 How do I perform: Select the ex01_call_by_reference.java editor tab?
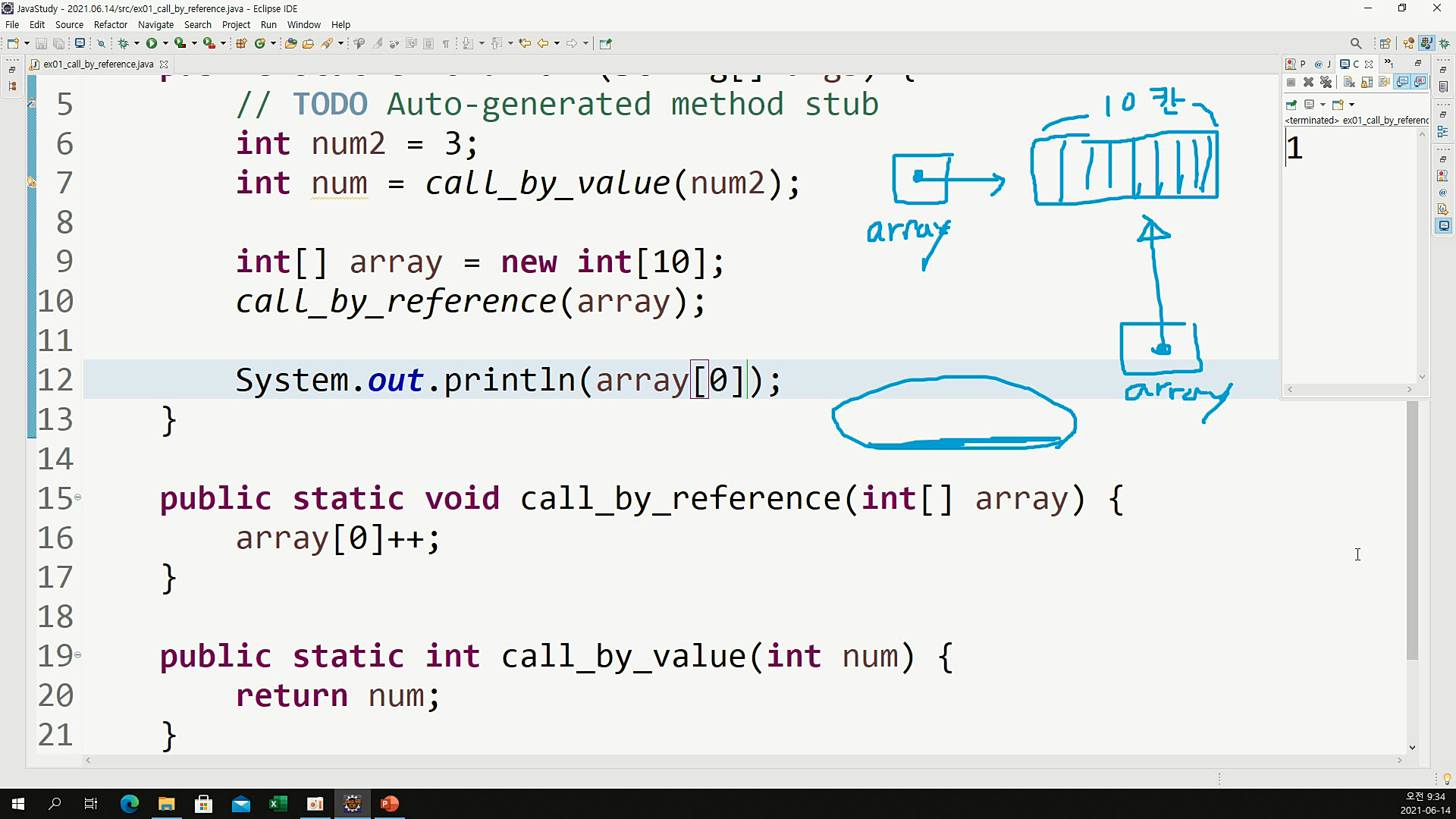pos(98,64)
